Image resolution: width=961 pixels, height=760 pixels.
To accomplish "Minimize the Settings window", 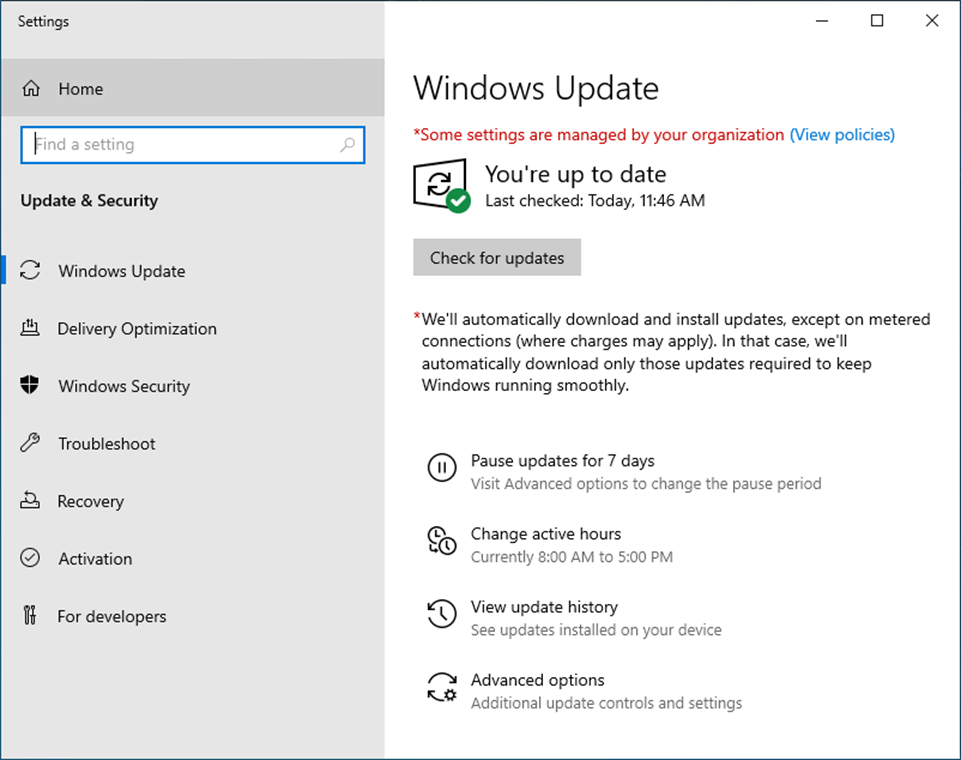I will tap(822, 21).
